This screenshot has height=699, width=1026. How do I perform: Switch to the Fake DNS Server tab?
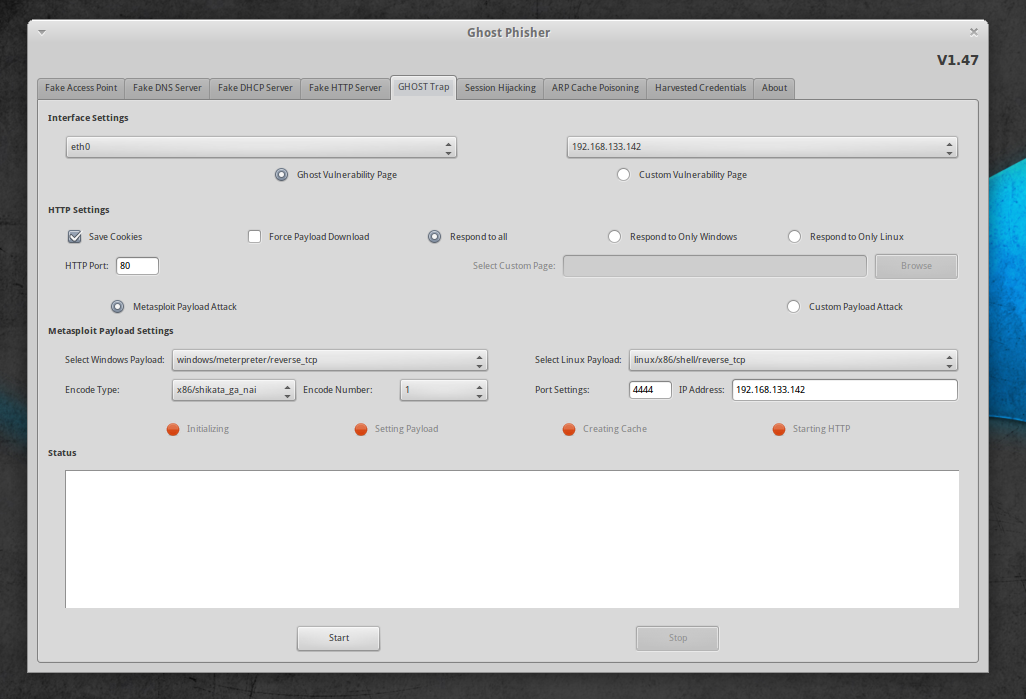pos(167,88)
